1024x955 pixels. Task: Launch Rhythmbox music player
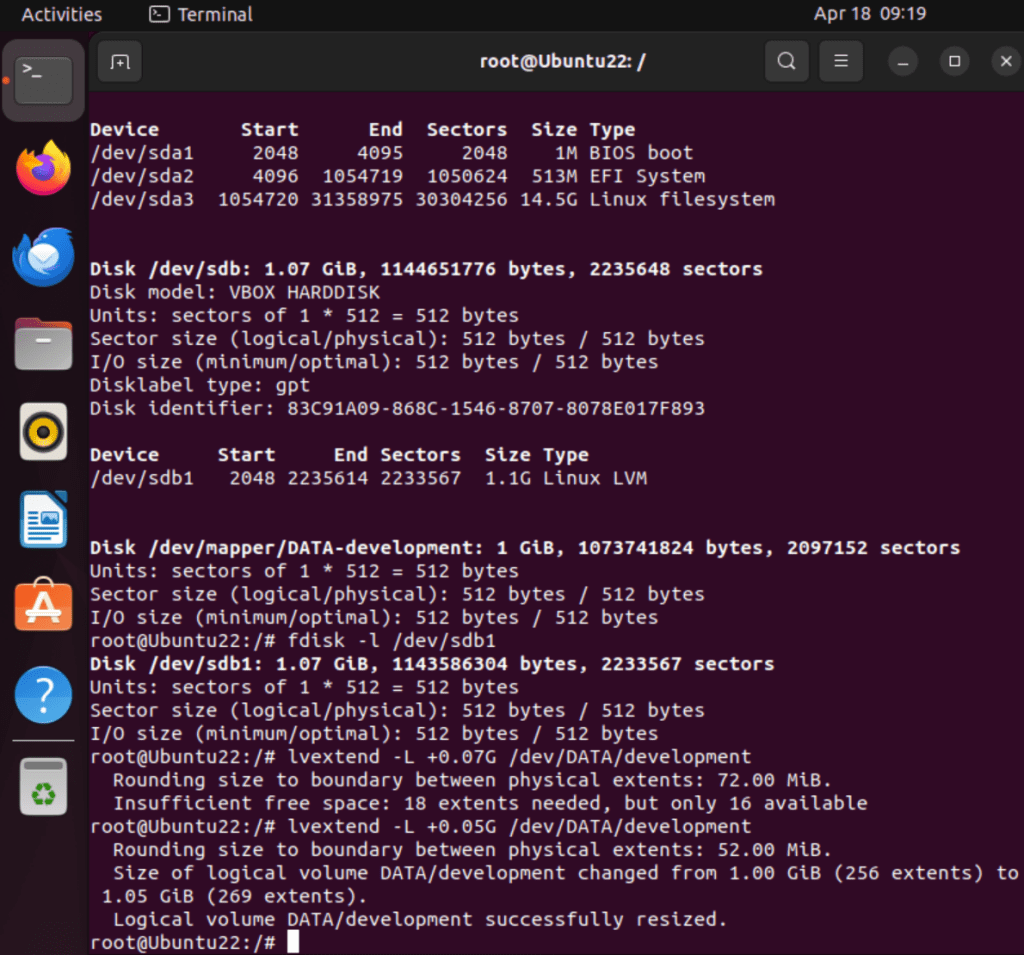(43, 433)
